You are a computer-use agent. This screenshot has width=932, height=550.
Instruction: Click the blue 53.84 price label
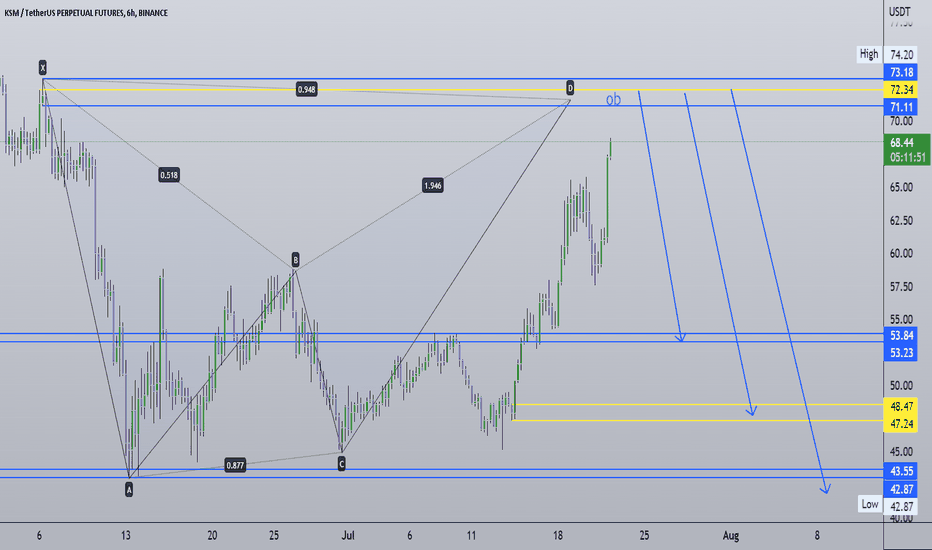(901, 335)
